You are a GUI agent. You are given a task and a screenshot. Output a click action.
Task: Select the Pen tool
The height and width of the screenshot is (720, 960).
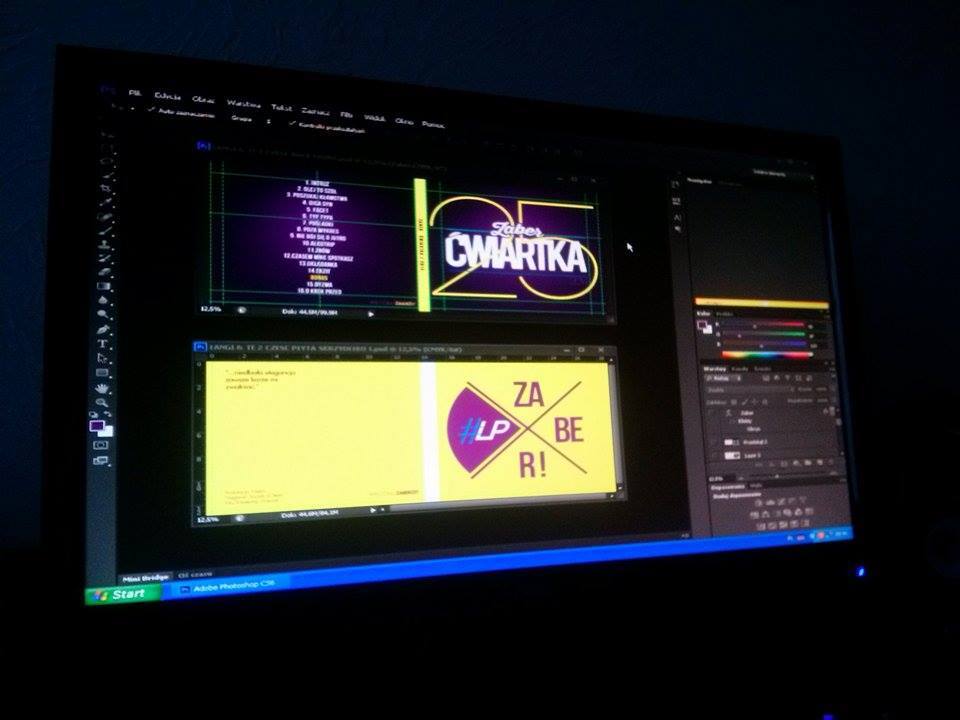click(103, 329)
